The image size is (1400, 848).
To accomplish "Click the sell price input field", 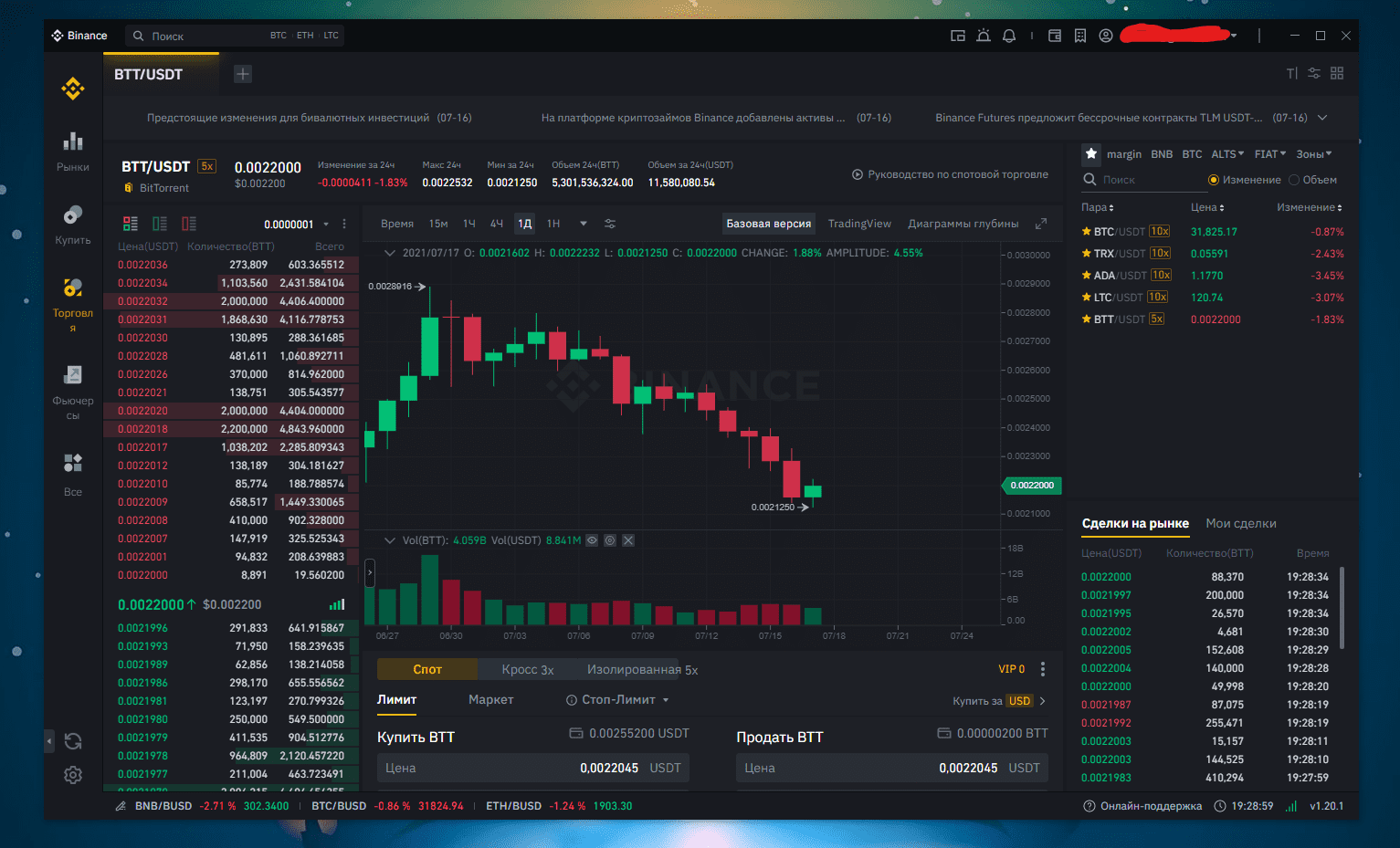I will [892, 768].
